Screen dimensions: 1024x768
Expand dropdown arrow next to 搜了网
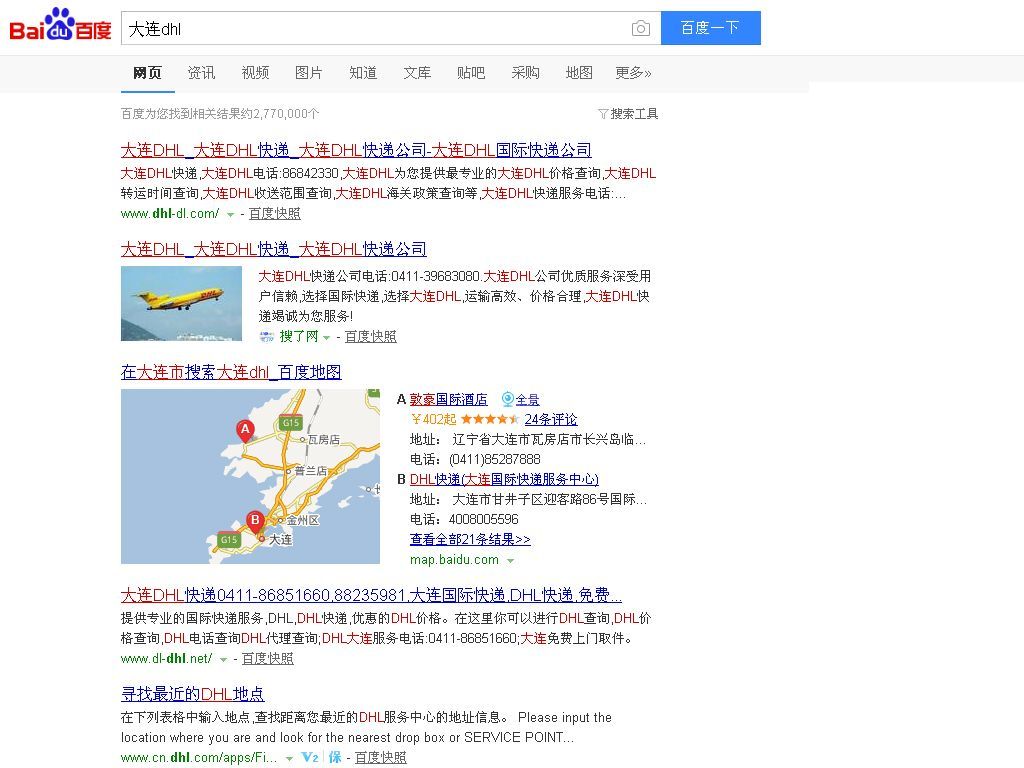(327, 338)
